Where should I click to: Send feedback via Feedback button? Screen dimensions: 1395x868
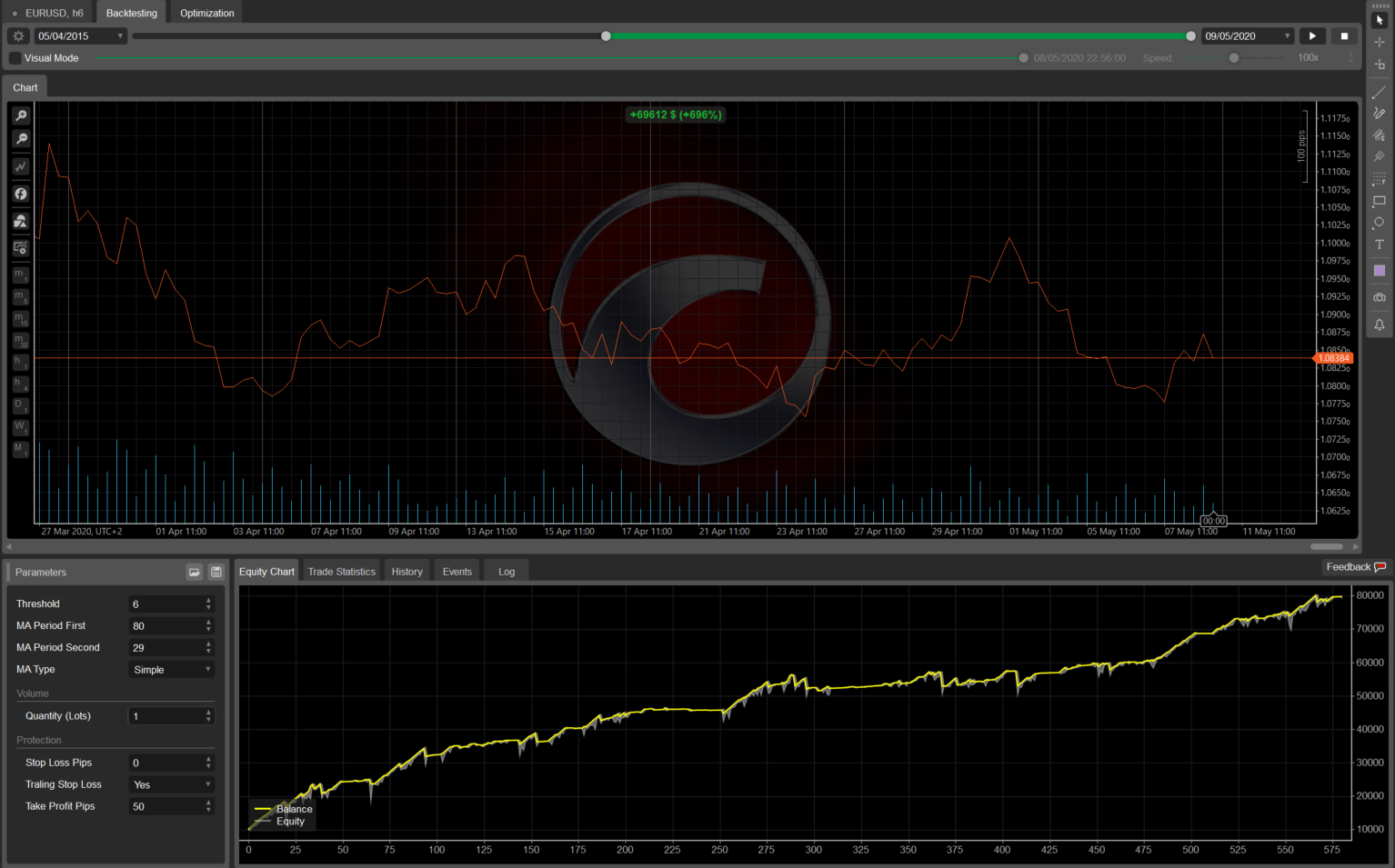click(x=1355, y=567)
